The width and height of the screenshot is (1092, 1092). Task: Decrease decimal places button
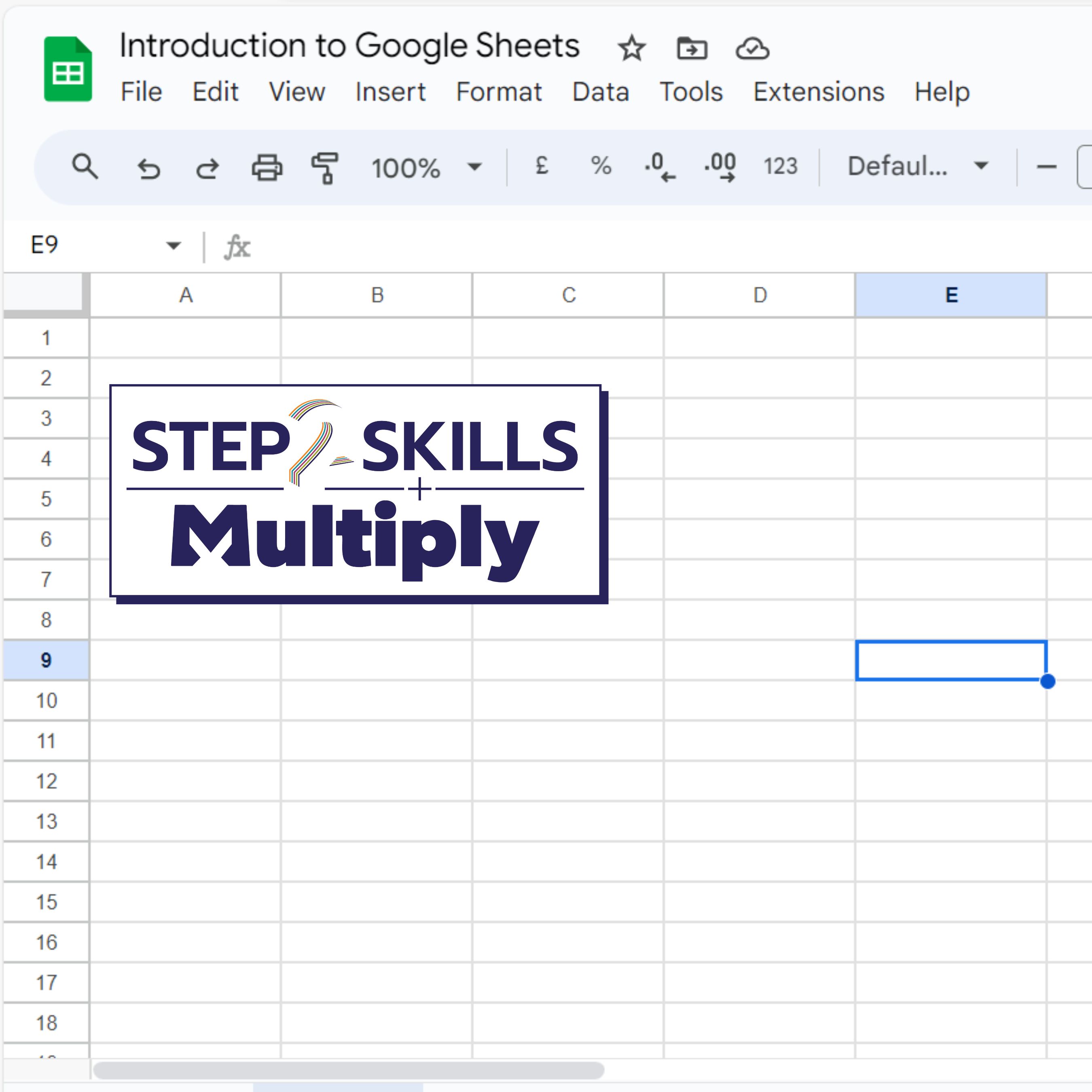660,167
